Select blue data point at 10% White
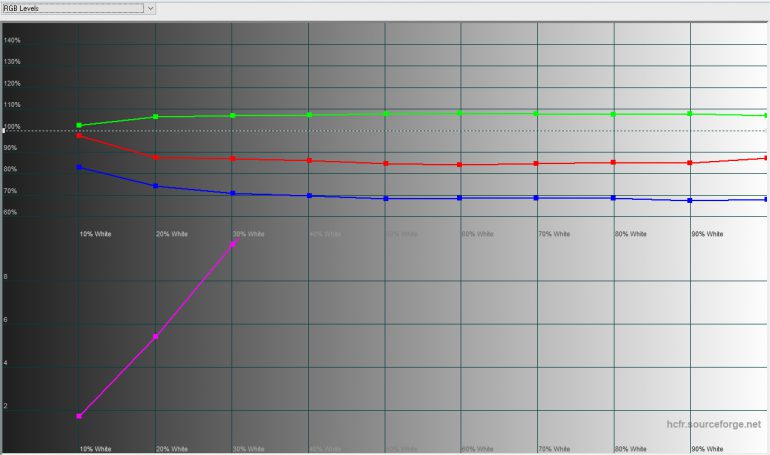 click(79, 167)
